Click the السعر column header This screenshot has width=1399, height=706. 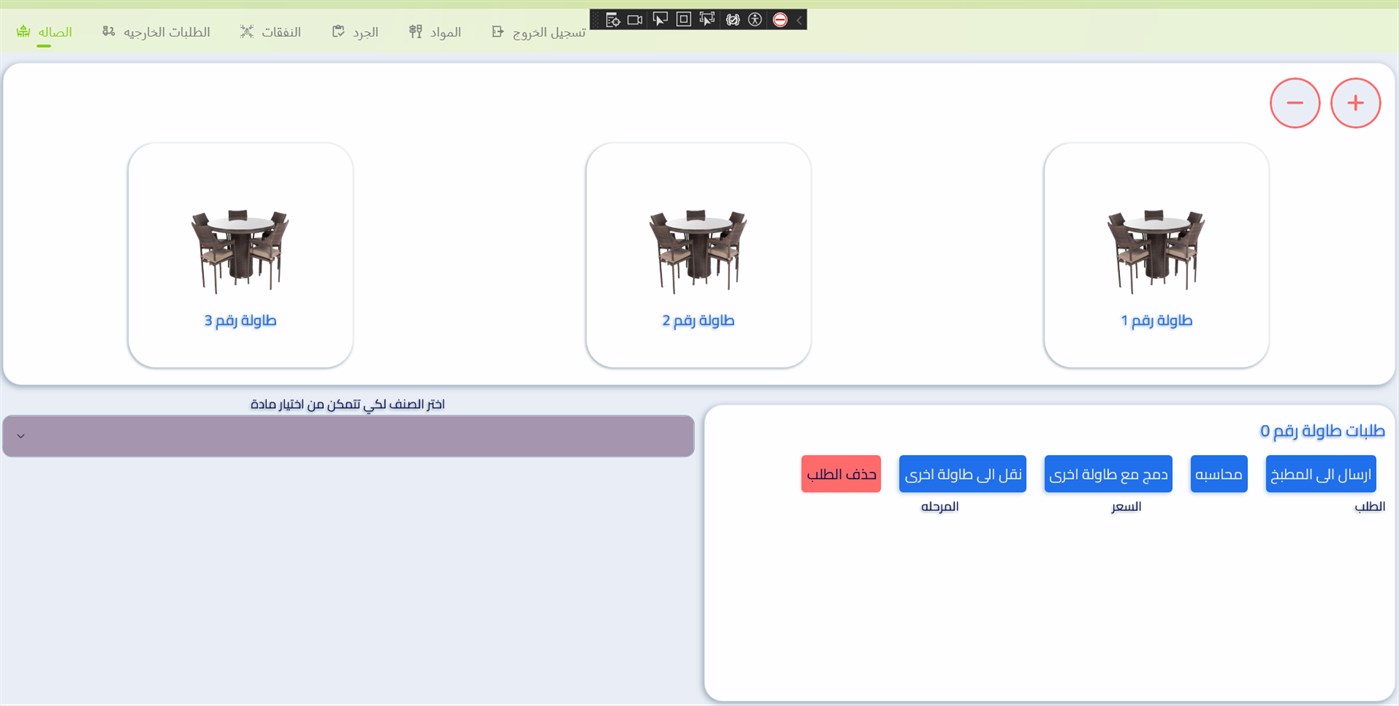point(1126,507)
